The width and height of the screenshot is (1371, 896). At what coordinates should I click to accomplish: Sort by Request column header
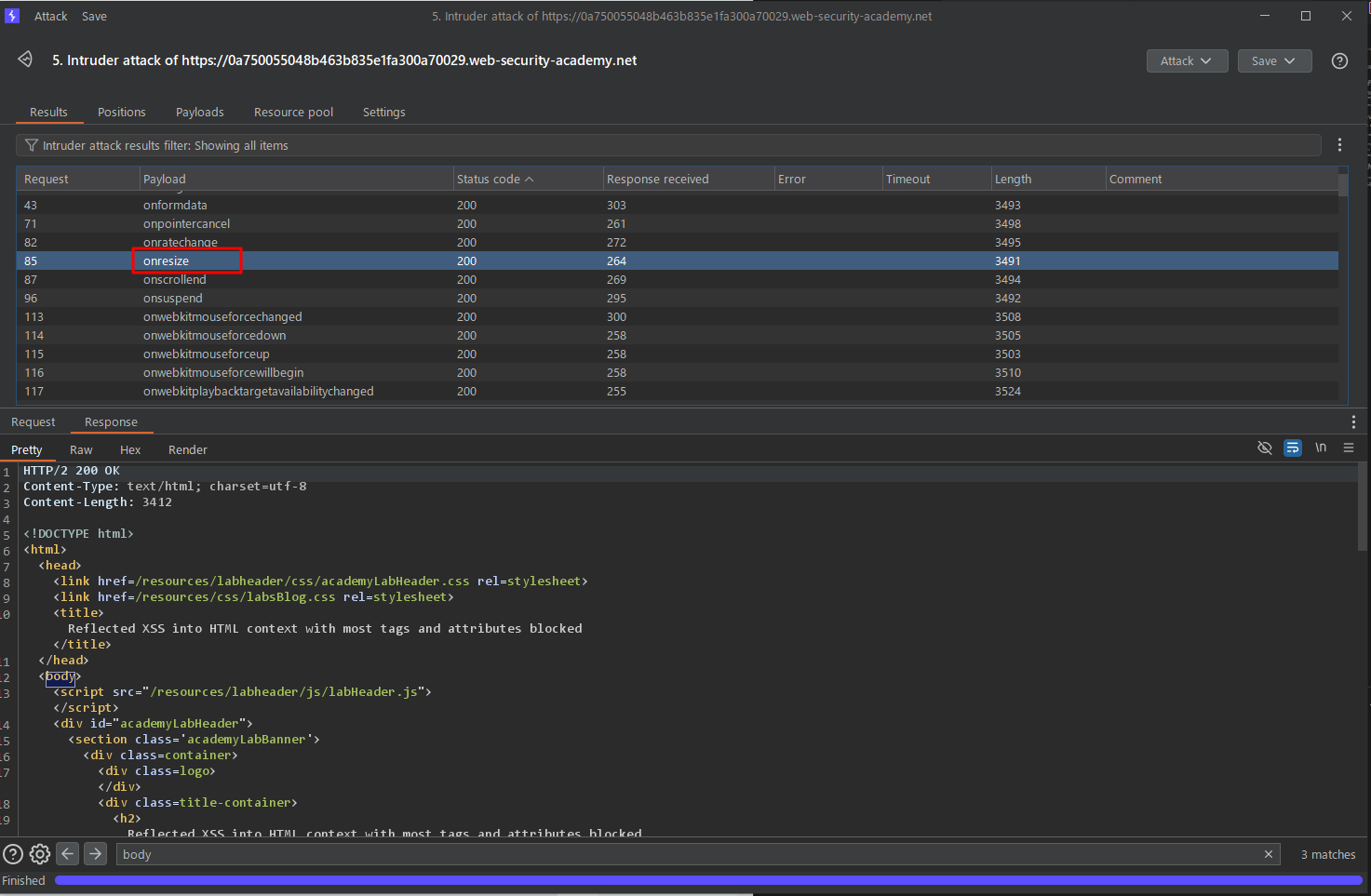click(78, 179)
